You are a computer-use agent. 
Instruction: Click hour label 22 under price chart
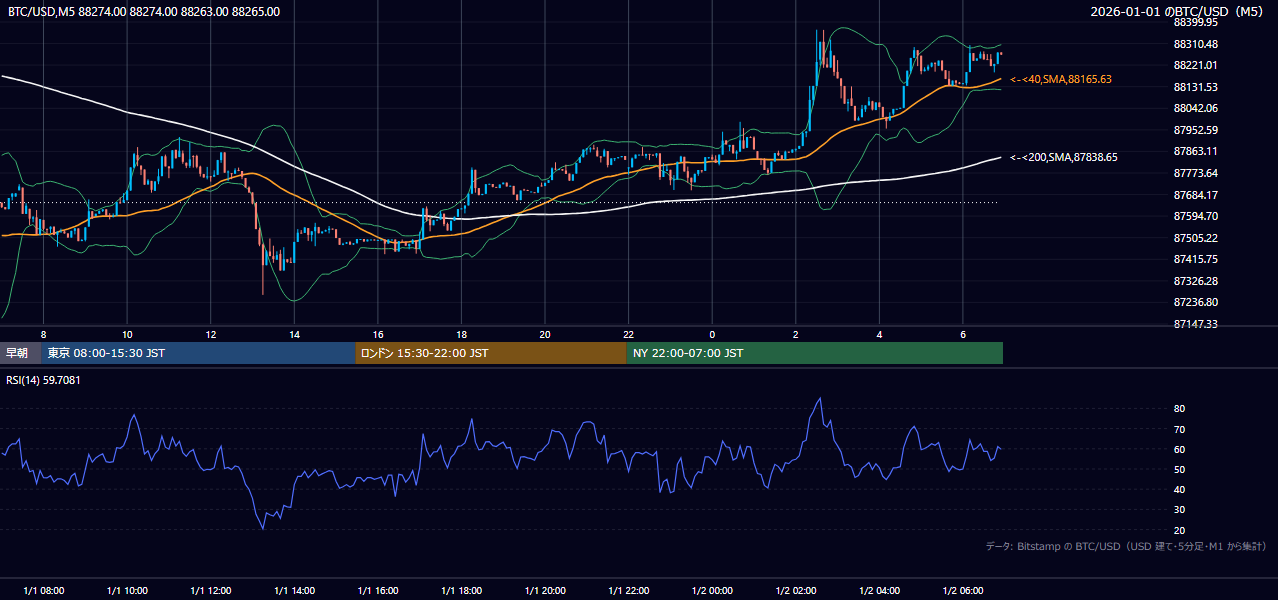[628, 334]
